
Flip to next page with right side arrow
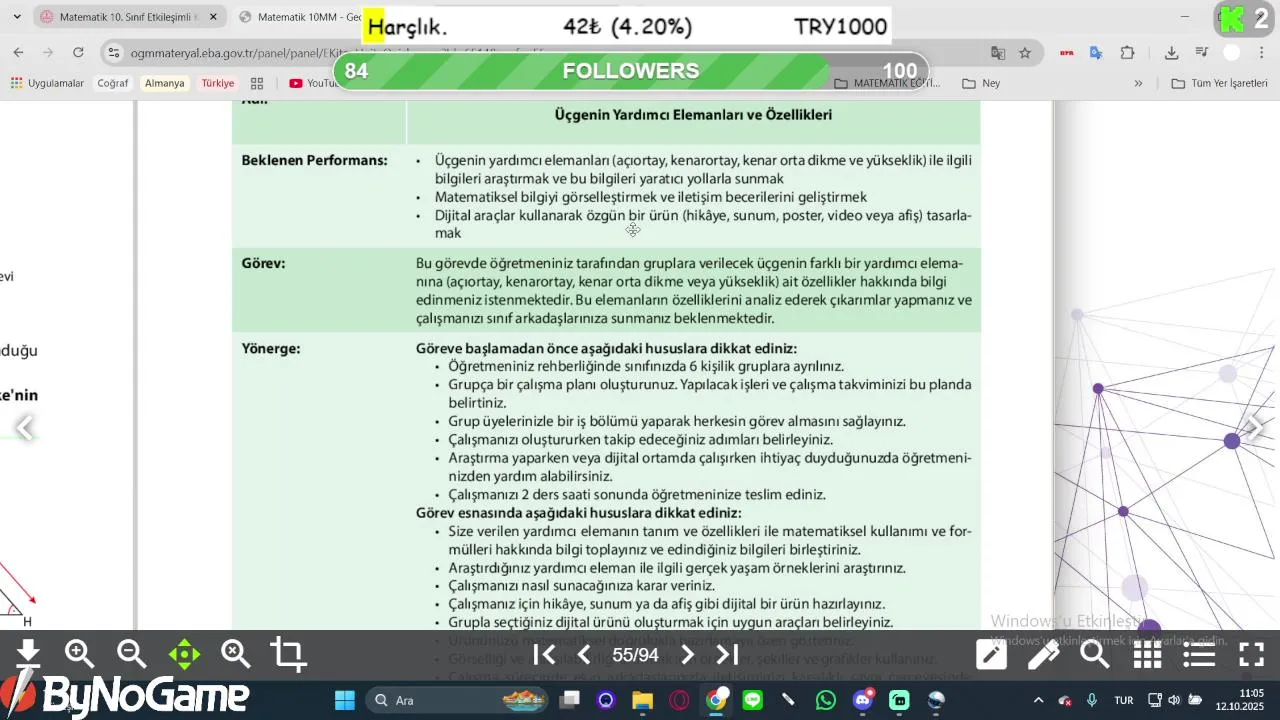click(1256, 426)
